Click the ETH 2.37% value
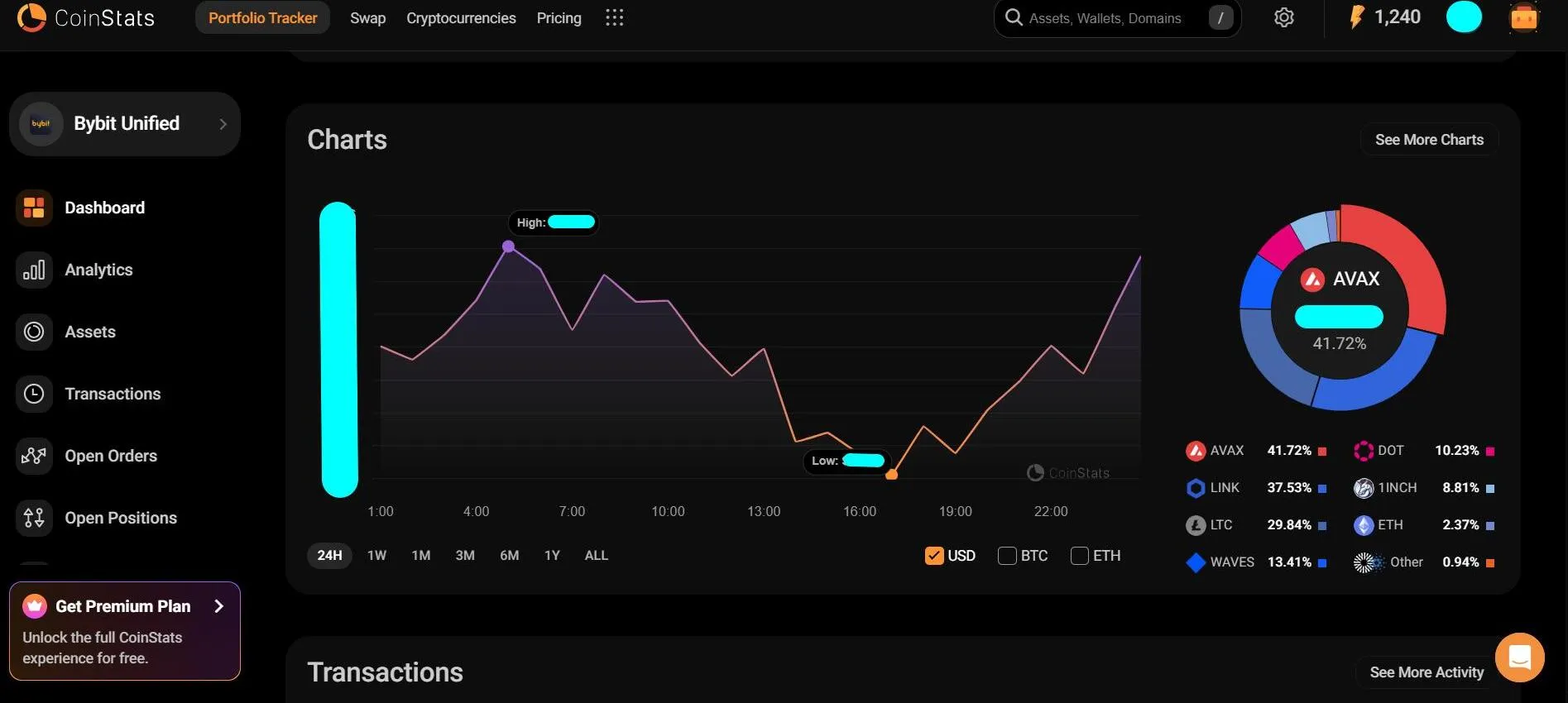 [1460, 525]
